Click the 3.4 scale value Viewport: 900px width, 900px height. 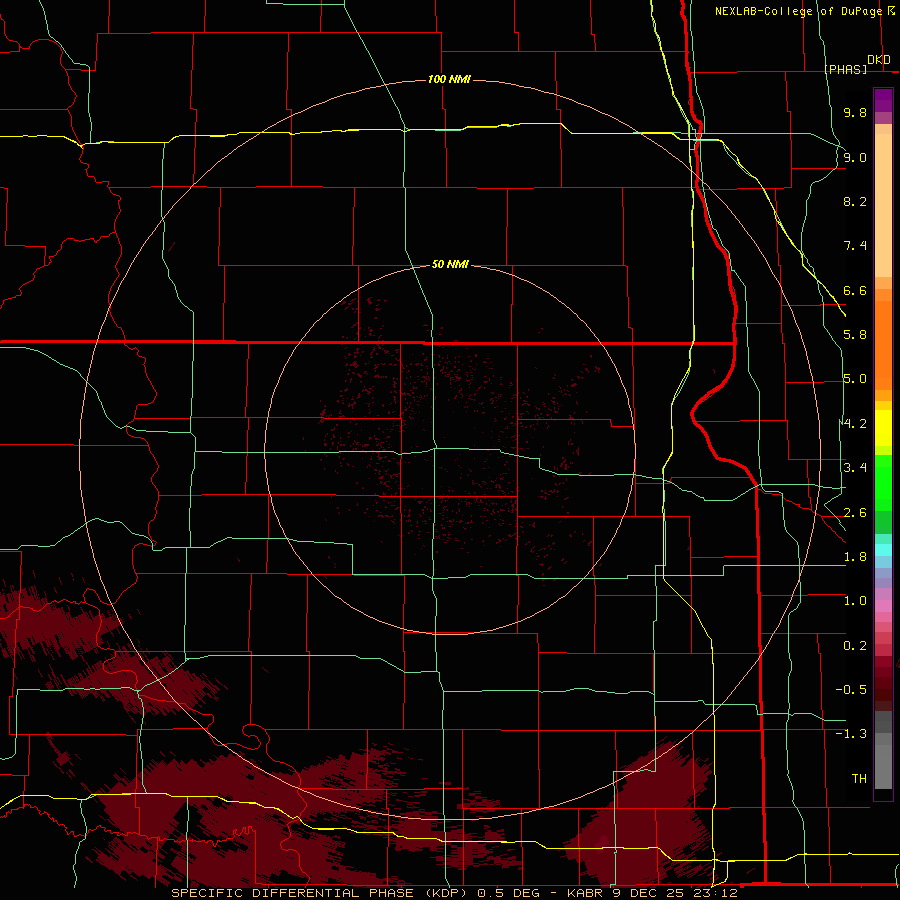(x=855, y=468)
